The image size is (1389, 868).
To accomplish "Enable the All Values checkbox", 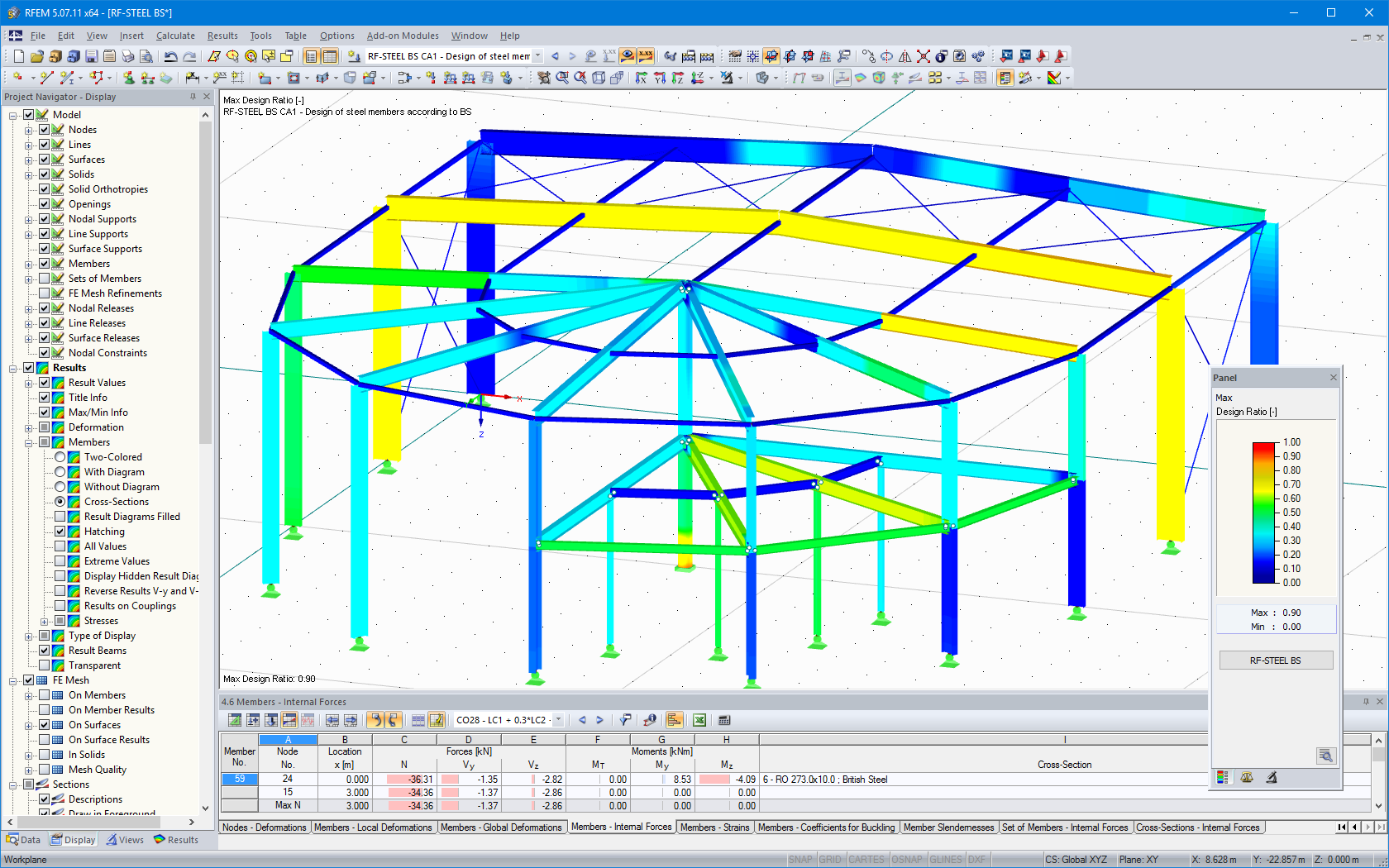I will pos(60,546).
